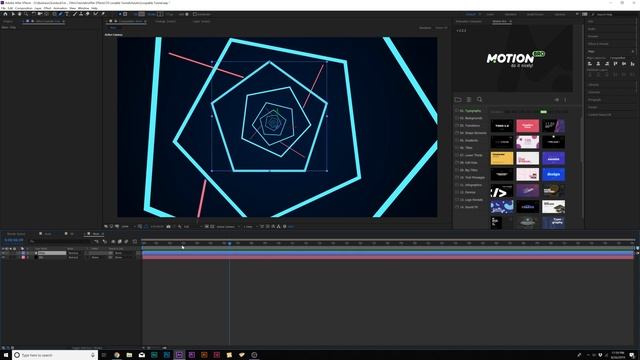The width and height of the screenshot is (640, 360).
Task: Select the Clone Stamp tool
Action: [81, 14]
